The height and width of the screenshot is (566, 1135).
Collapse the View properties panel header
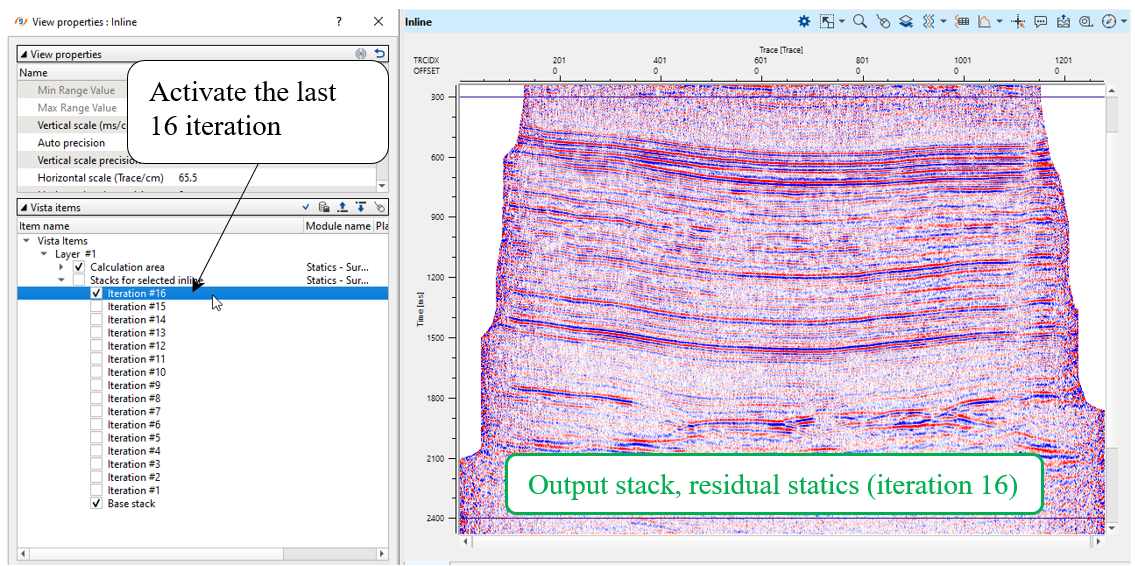pyautogui.click(x=24, y=54)
